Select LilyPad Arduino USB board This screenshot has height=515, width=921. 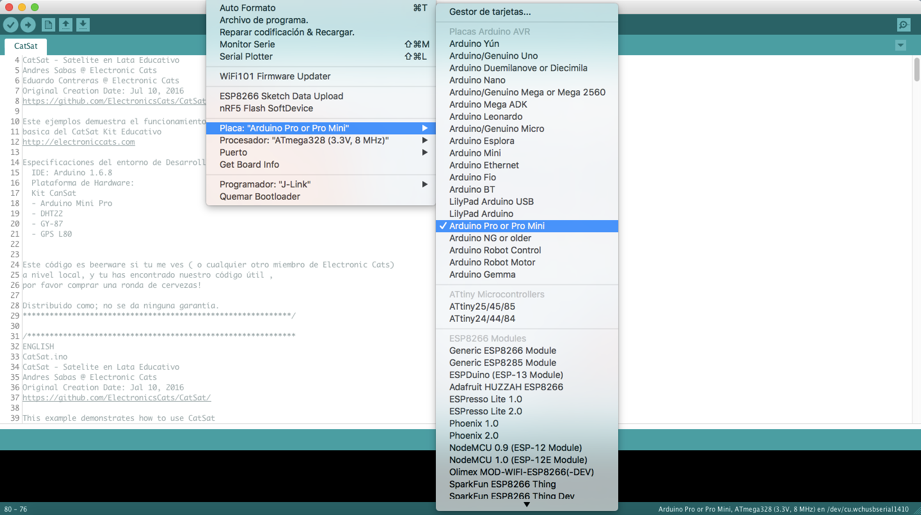pos(527,202)
